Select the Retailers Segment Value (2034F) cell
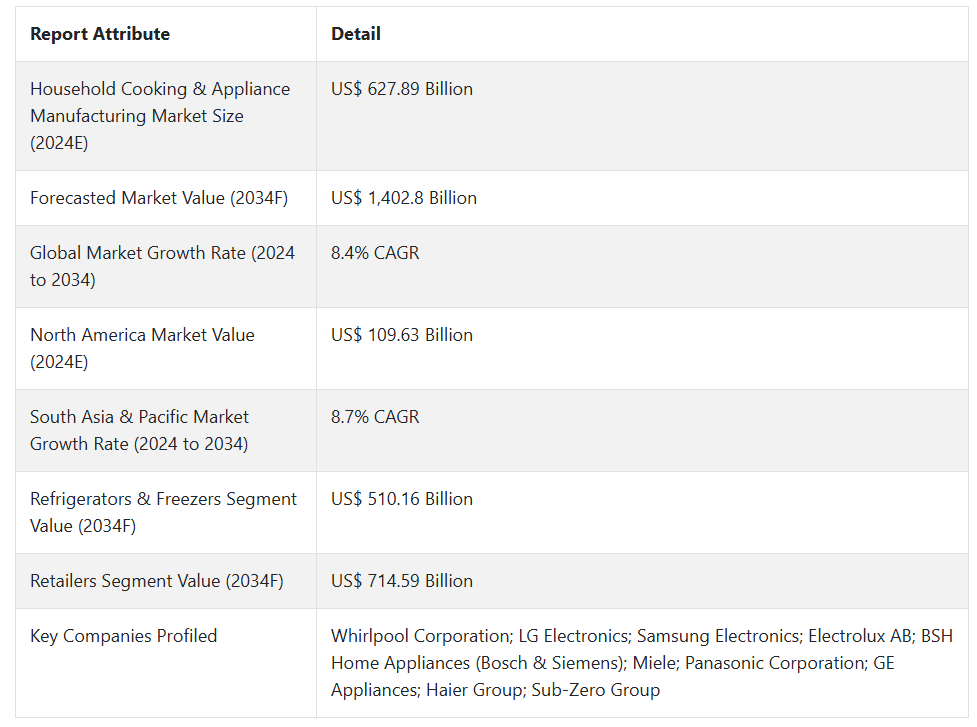The image size is (977, 727). [157, 581]
